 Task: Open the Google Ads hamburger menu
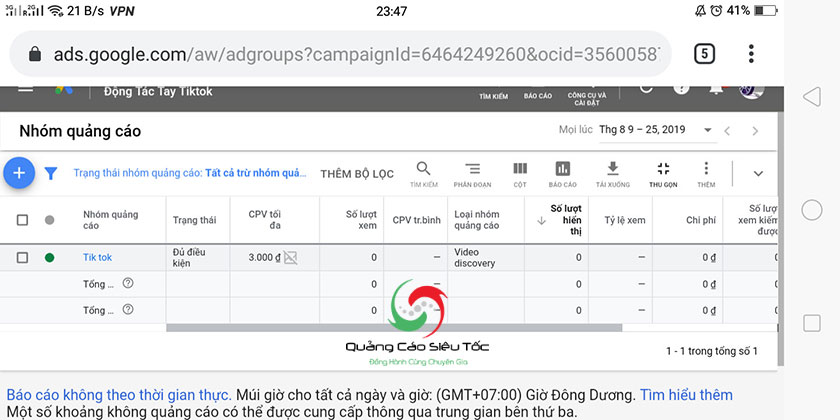[26, 89]
